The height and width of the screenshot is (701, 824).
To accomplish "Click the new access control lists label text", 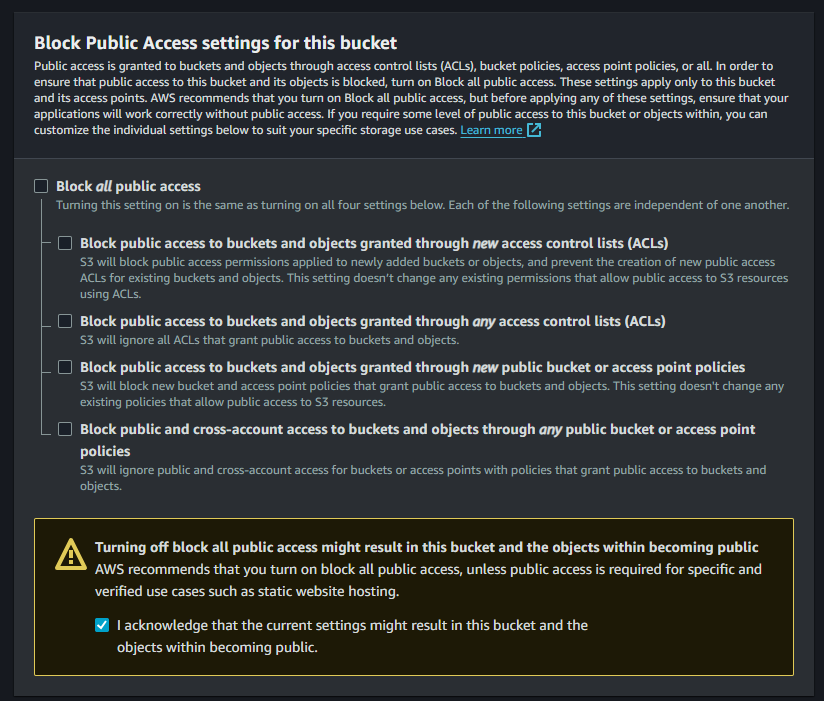I will click(373, 243).
